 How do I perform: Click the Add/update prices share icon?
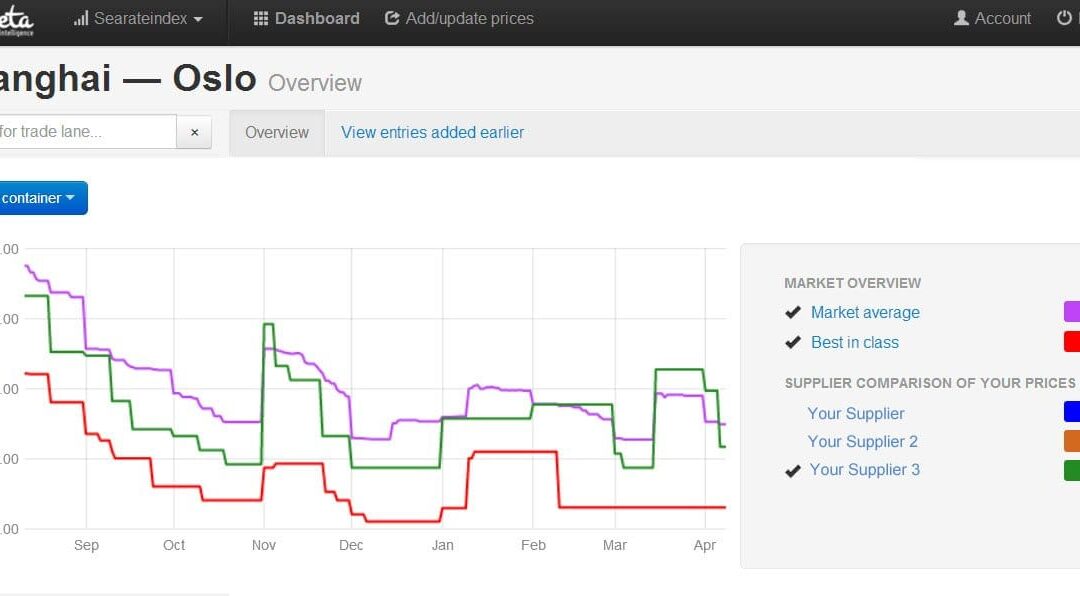(392, 19)
